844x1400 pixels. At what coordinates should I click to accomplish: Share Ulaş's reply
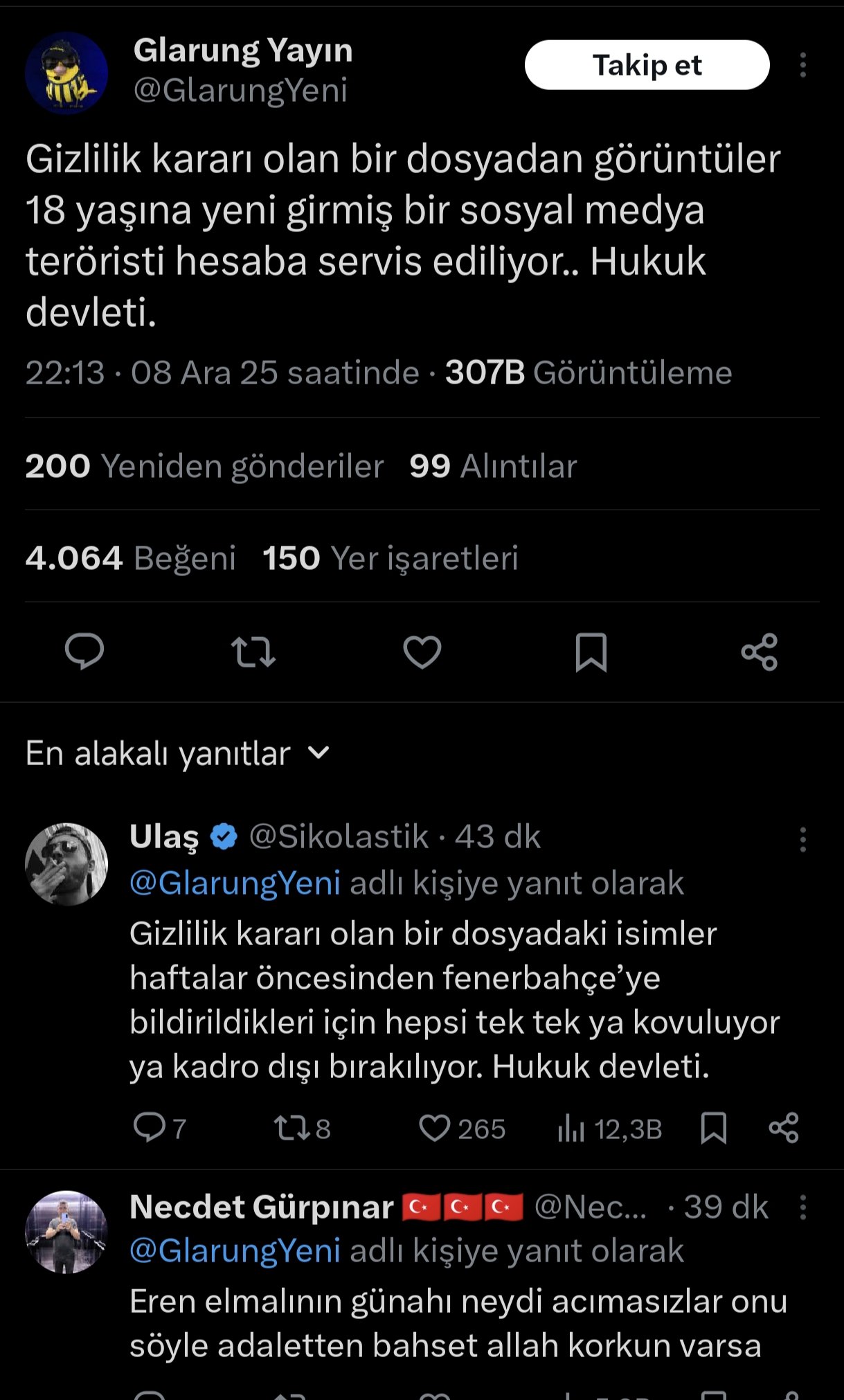[784, 1129]
